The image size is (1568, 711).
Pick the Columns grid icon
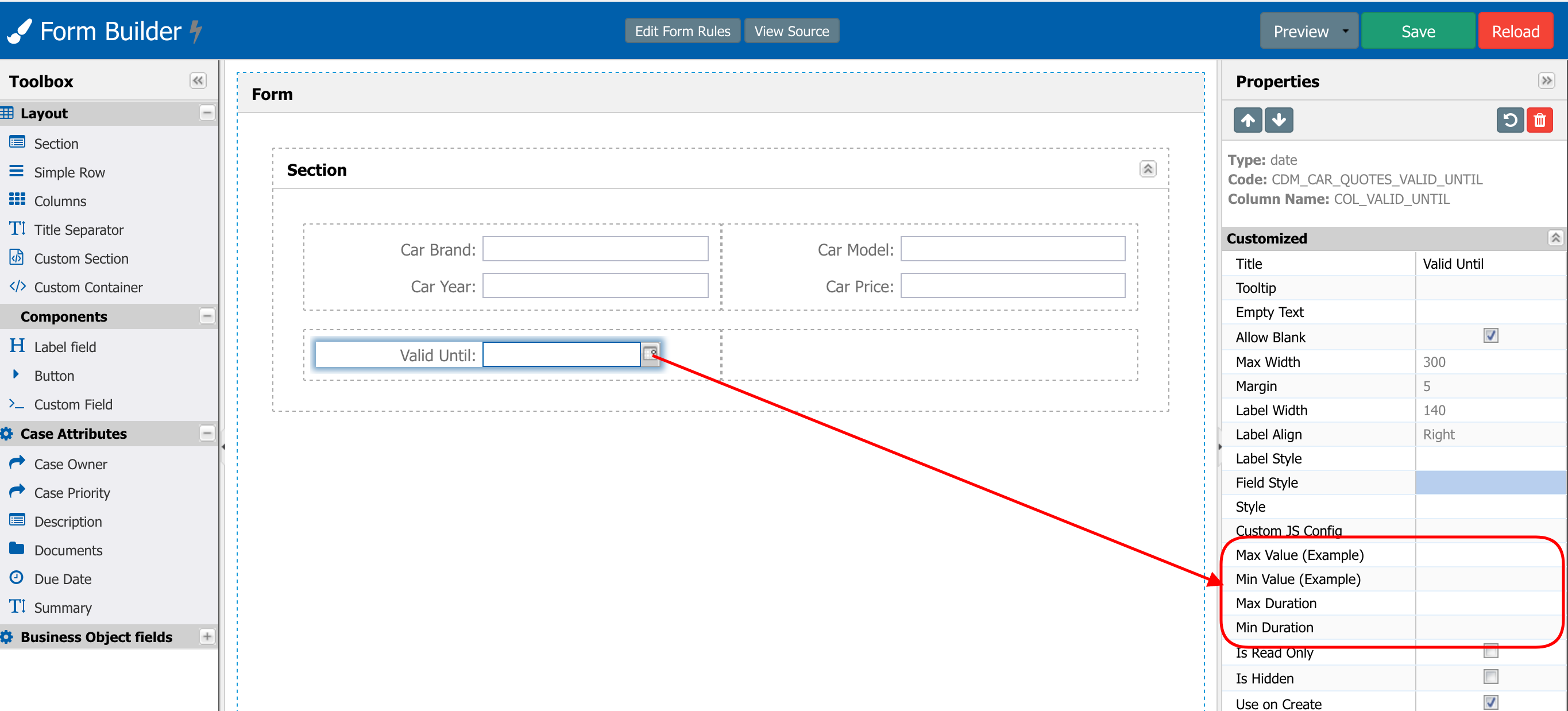(x=17, y=200)
